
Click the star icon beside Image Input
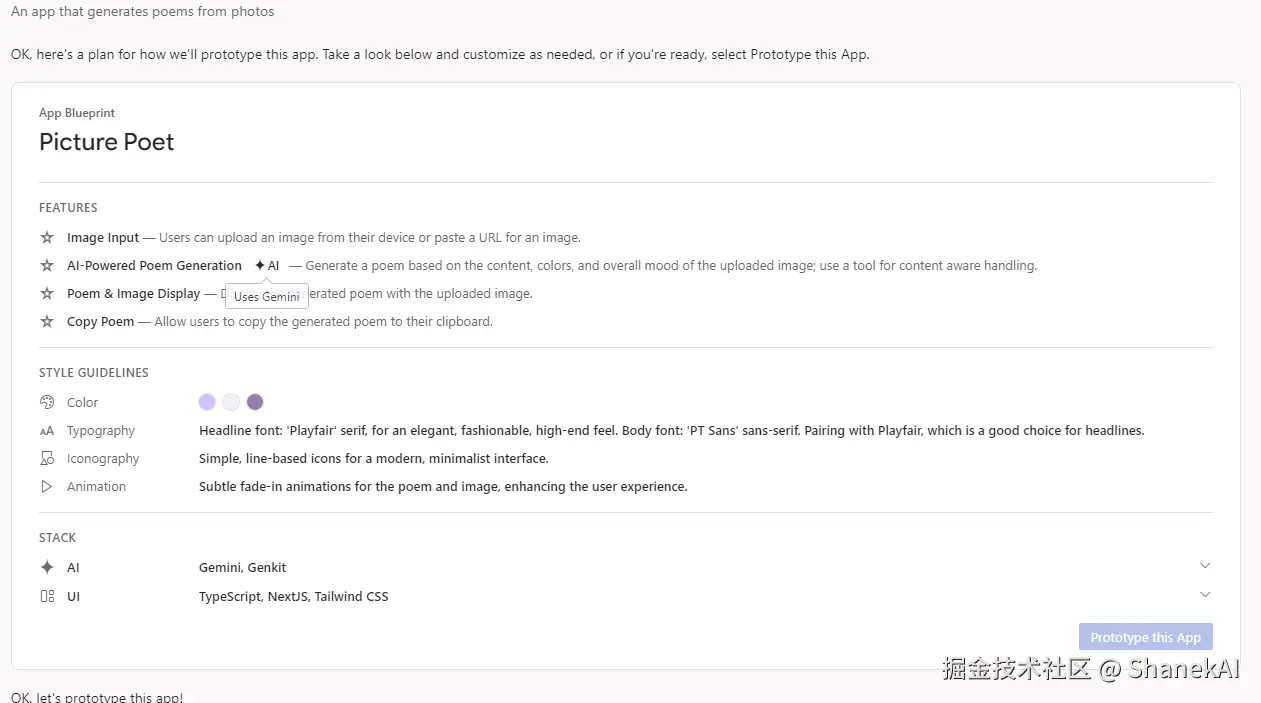47,238
